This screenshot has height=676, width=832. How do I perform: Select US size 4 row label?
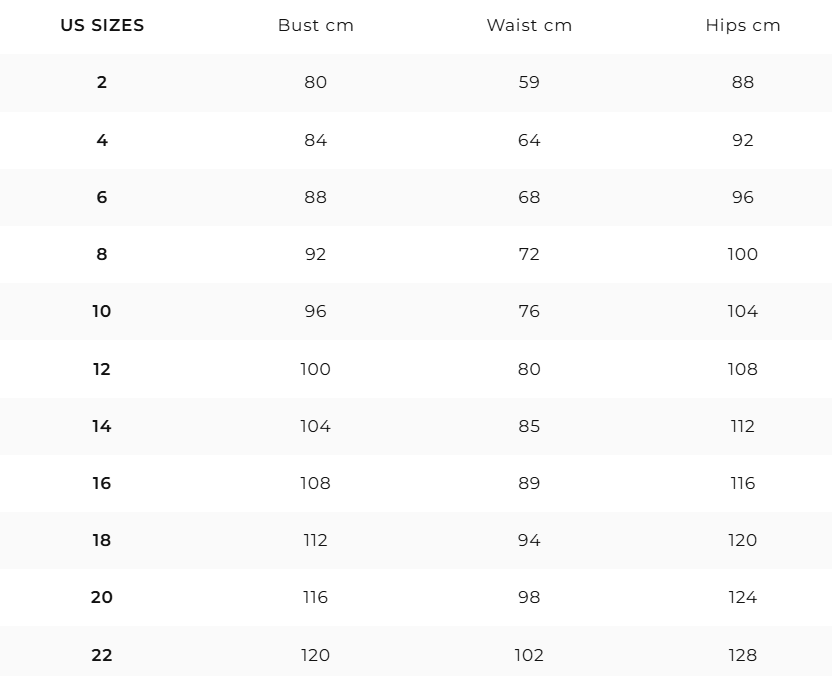click(x=102, y=140)
